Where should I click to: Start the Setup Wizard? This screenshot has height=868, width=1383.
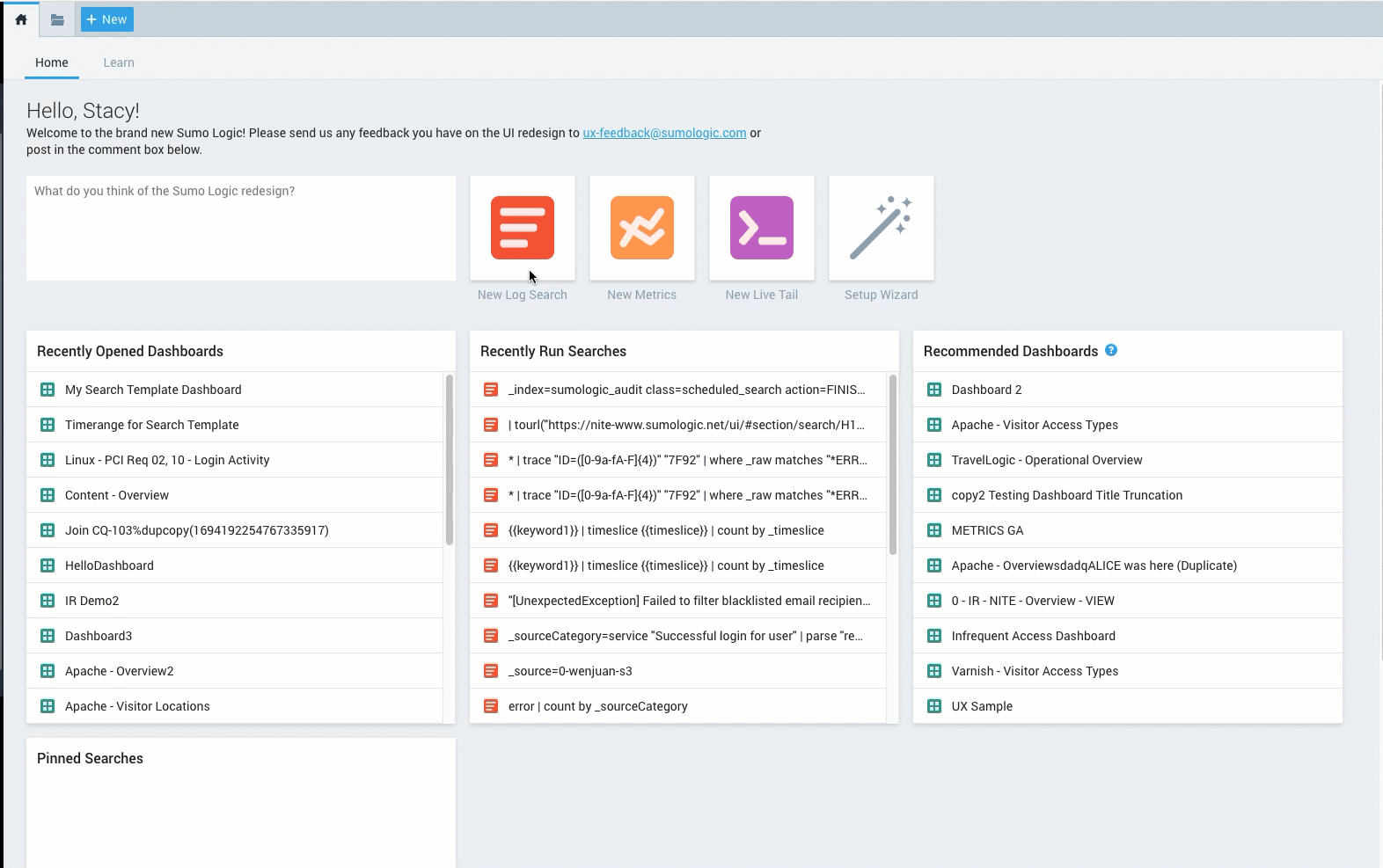(882, 228)
